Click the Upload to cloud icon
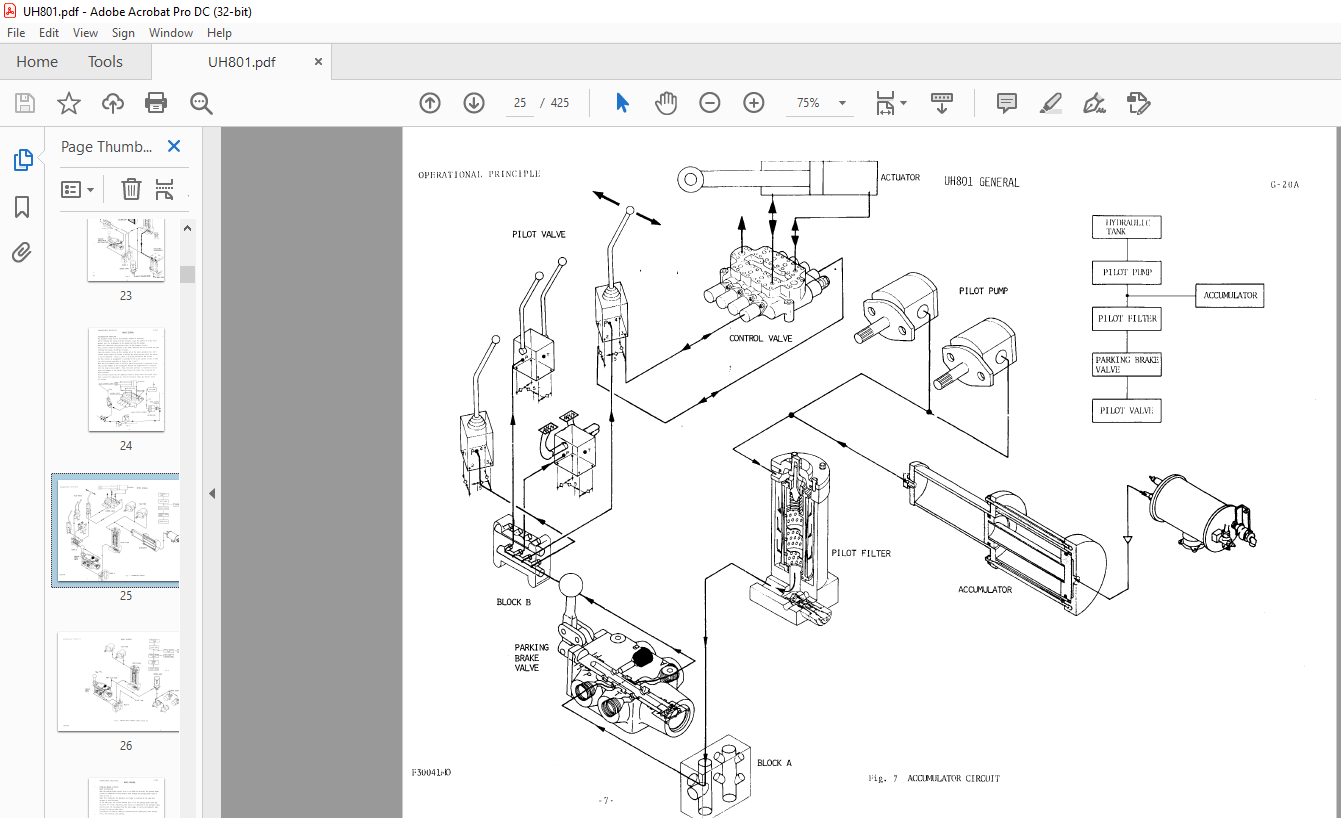This screenshot has height=818, width=1341. click(x=113, y=103)
